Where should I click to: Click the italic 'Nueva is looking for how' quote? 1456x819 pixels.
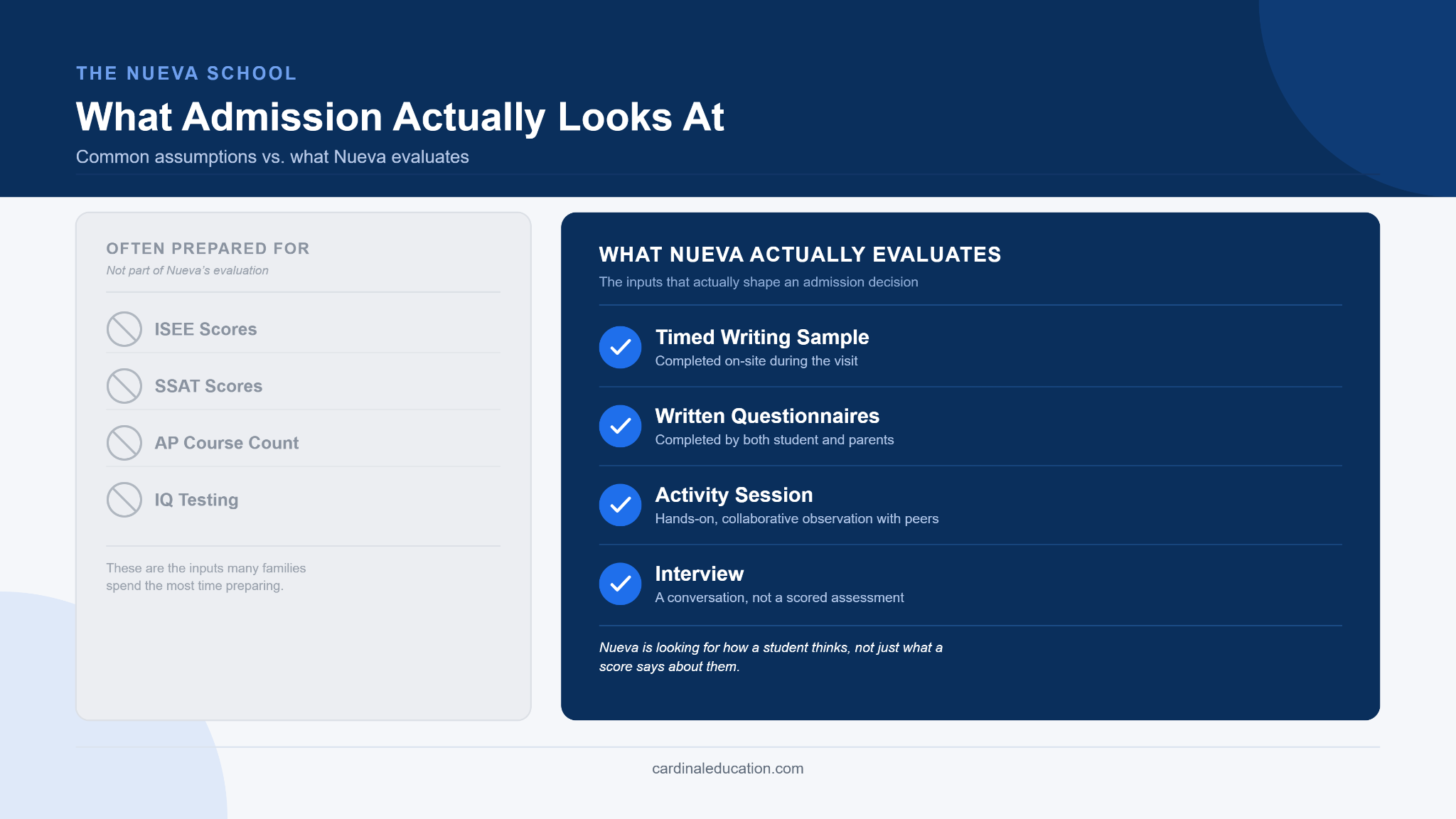click(771, 657)
